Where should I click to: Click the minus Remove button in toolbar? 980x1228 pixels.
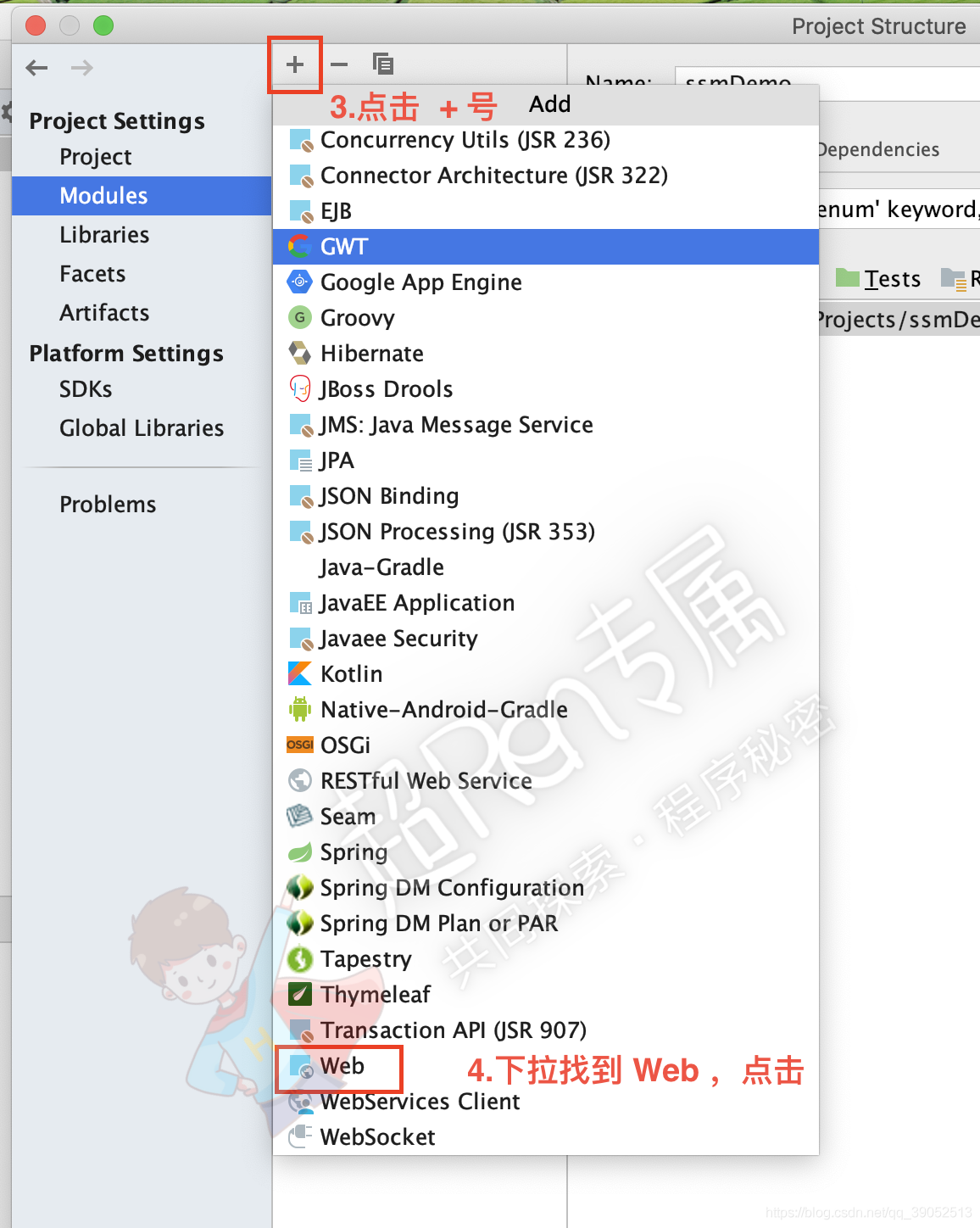(339, 64)
